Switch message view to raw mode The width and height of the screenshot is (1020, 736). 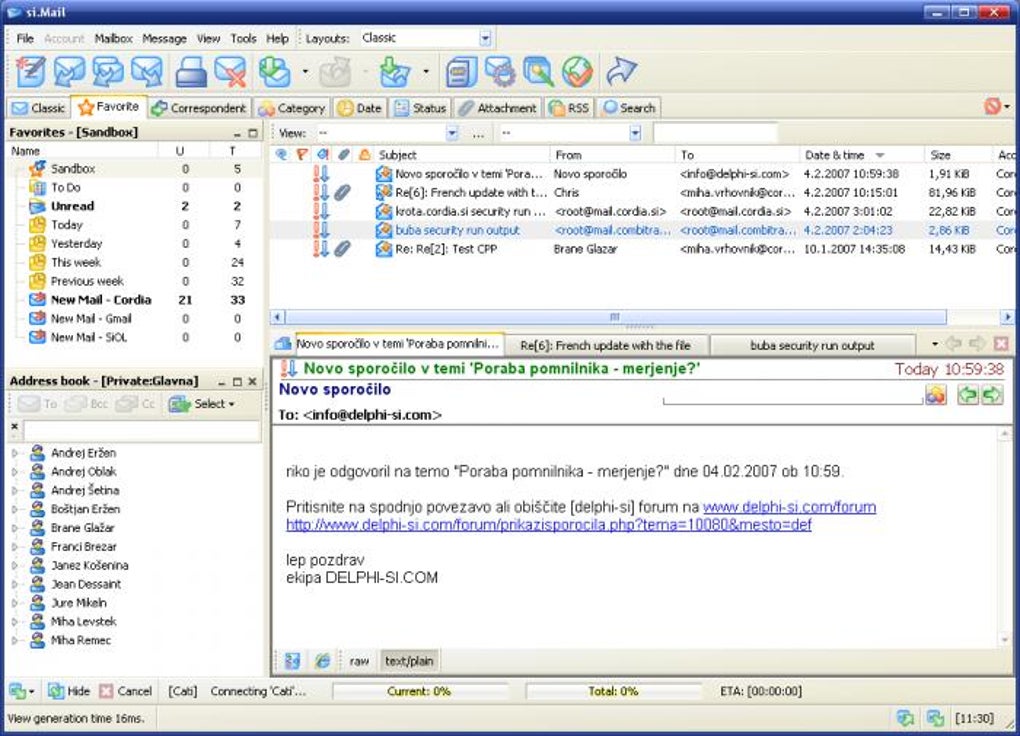[x=359, y=660]
